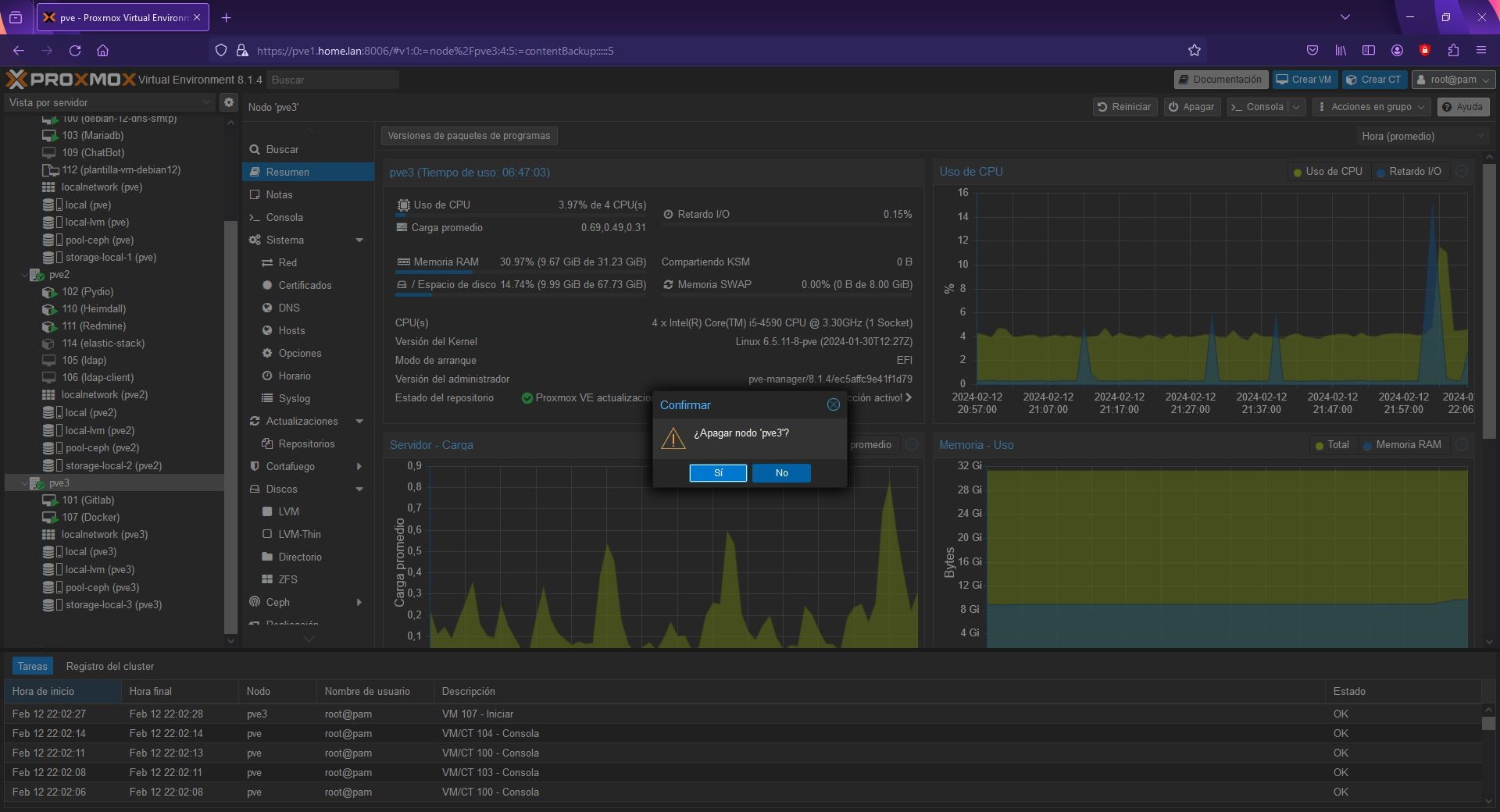Toggle Uso de CPU legend series

click(x=1327, y=172)
